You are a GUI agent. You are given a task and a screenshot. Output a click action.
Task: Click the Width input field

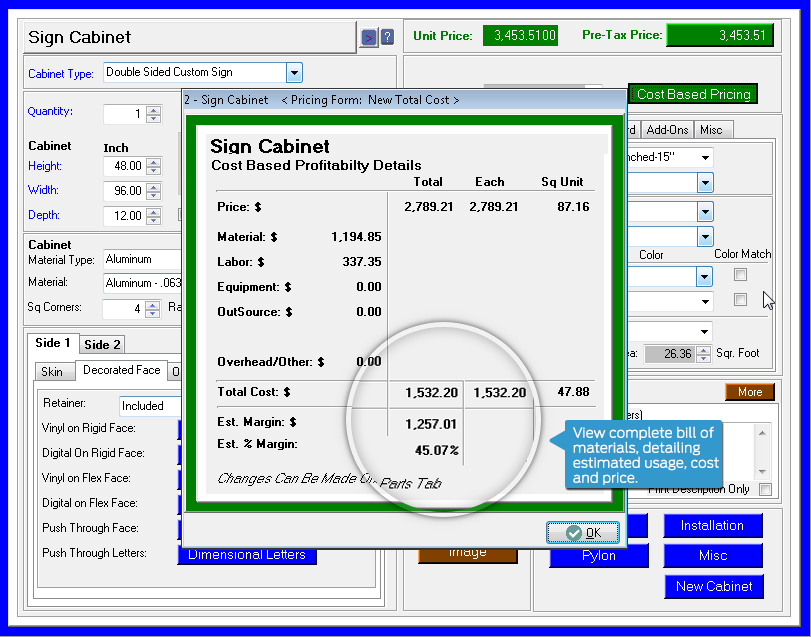coord(124,191)
